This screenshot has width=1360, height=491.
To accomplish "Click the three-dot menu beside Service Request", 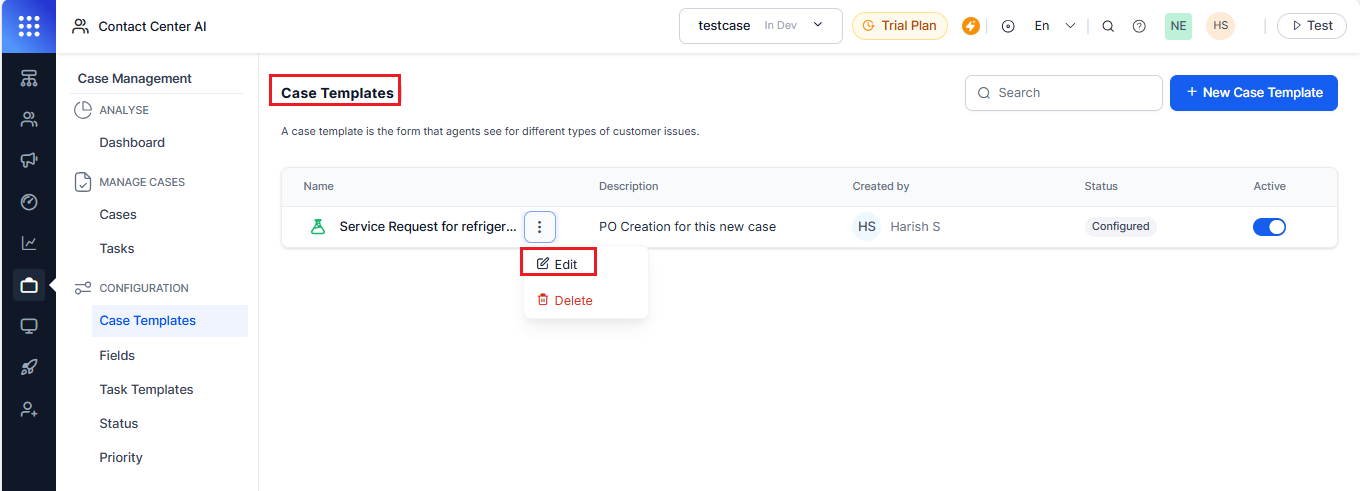I will (x=539, y=227).
